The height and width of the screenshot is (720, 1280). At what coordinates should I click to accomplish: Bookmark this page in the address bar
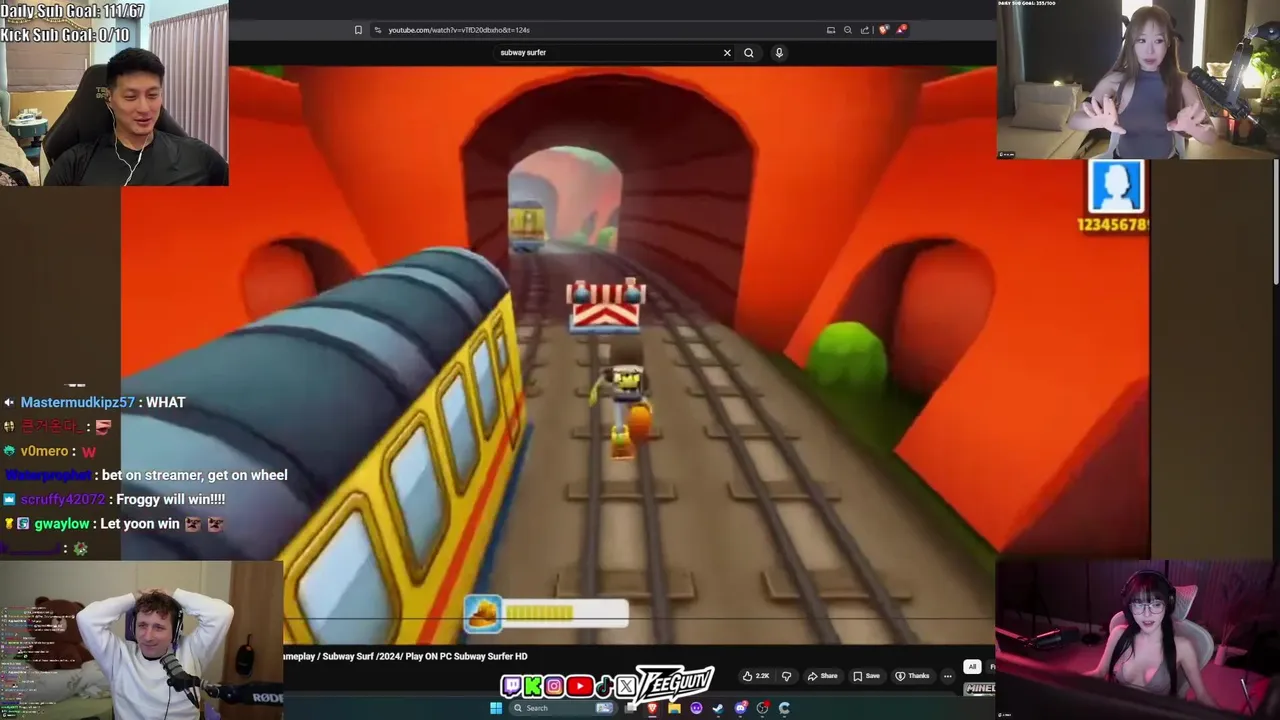click(358, 30)
